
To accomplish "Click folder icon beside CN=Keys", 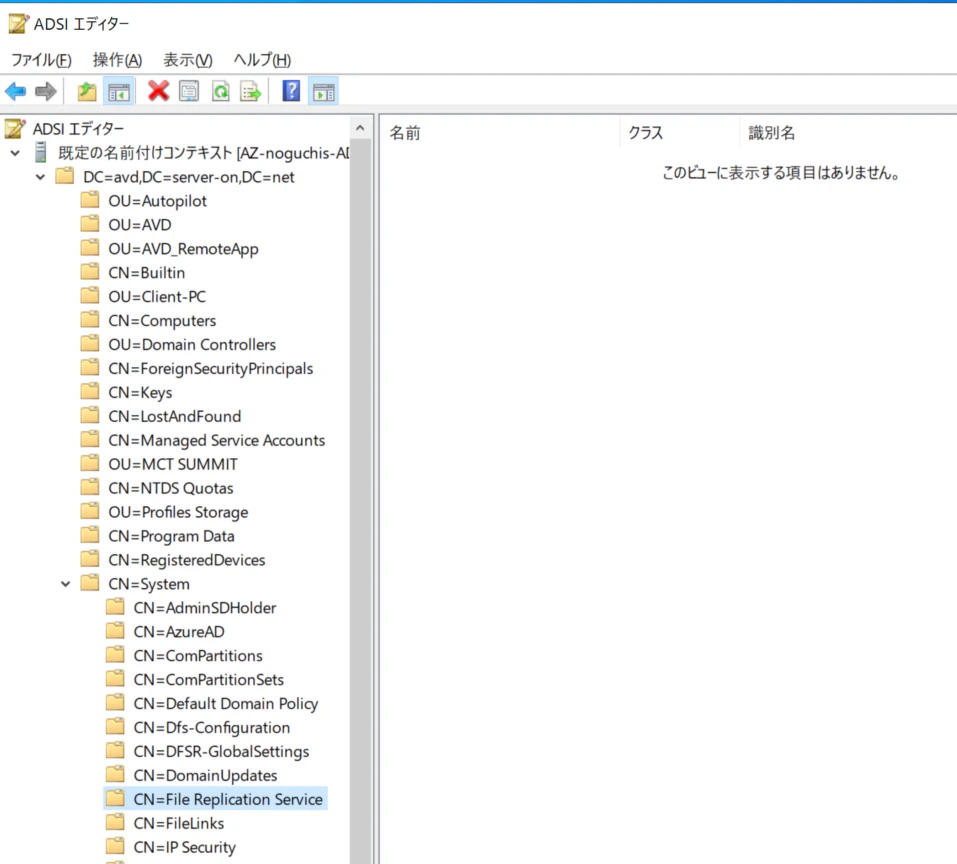I will 90,392.
